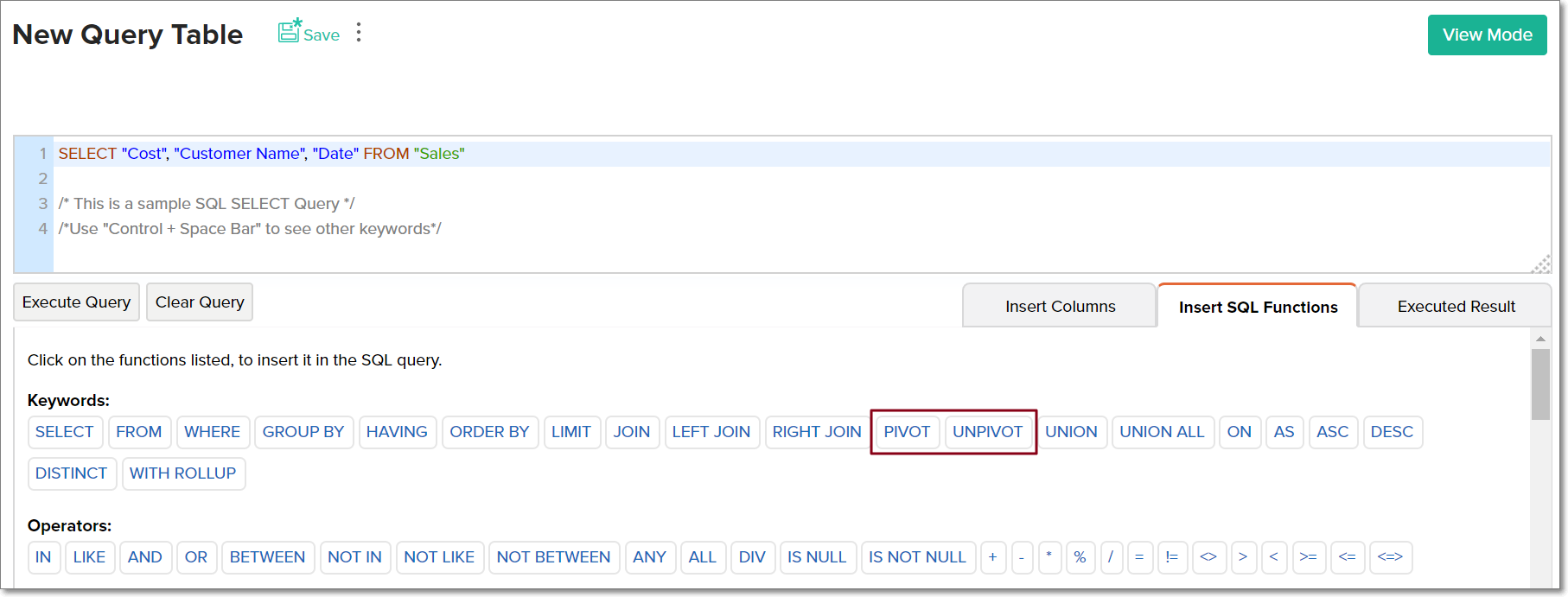Click the functions panel scrollbar thumb
1568x597 pixels.
point(1540,384)
